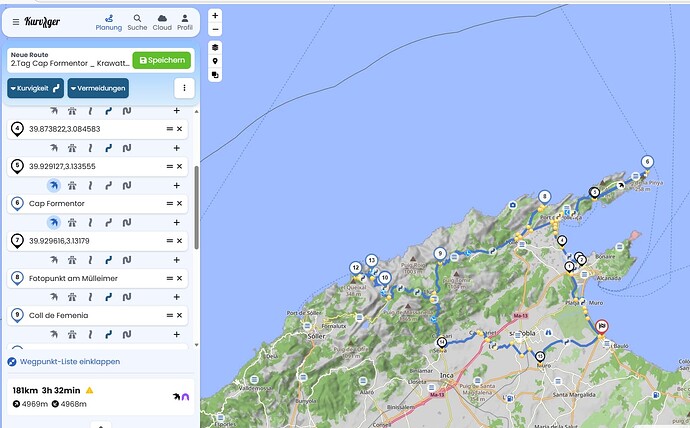The height and width of the screenshot is (428, 690).
Task: Remove the Coll de Femenia waypoint
Action: pyautogui.click(x=179, y=315)
